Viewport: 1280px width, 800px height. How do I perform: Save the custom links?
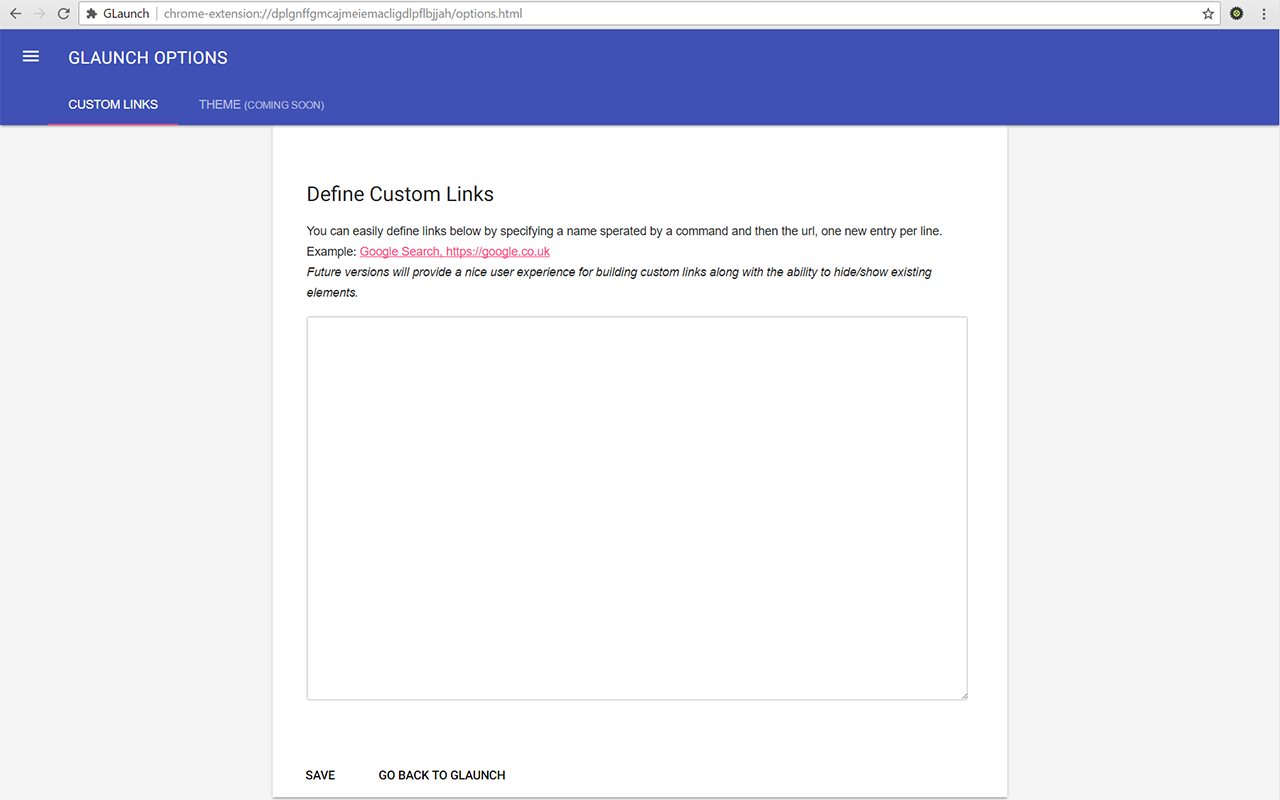pos(320,775)
